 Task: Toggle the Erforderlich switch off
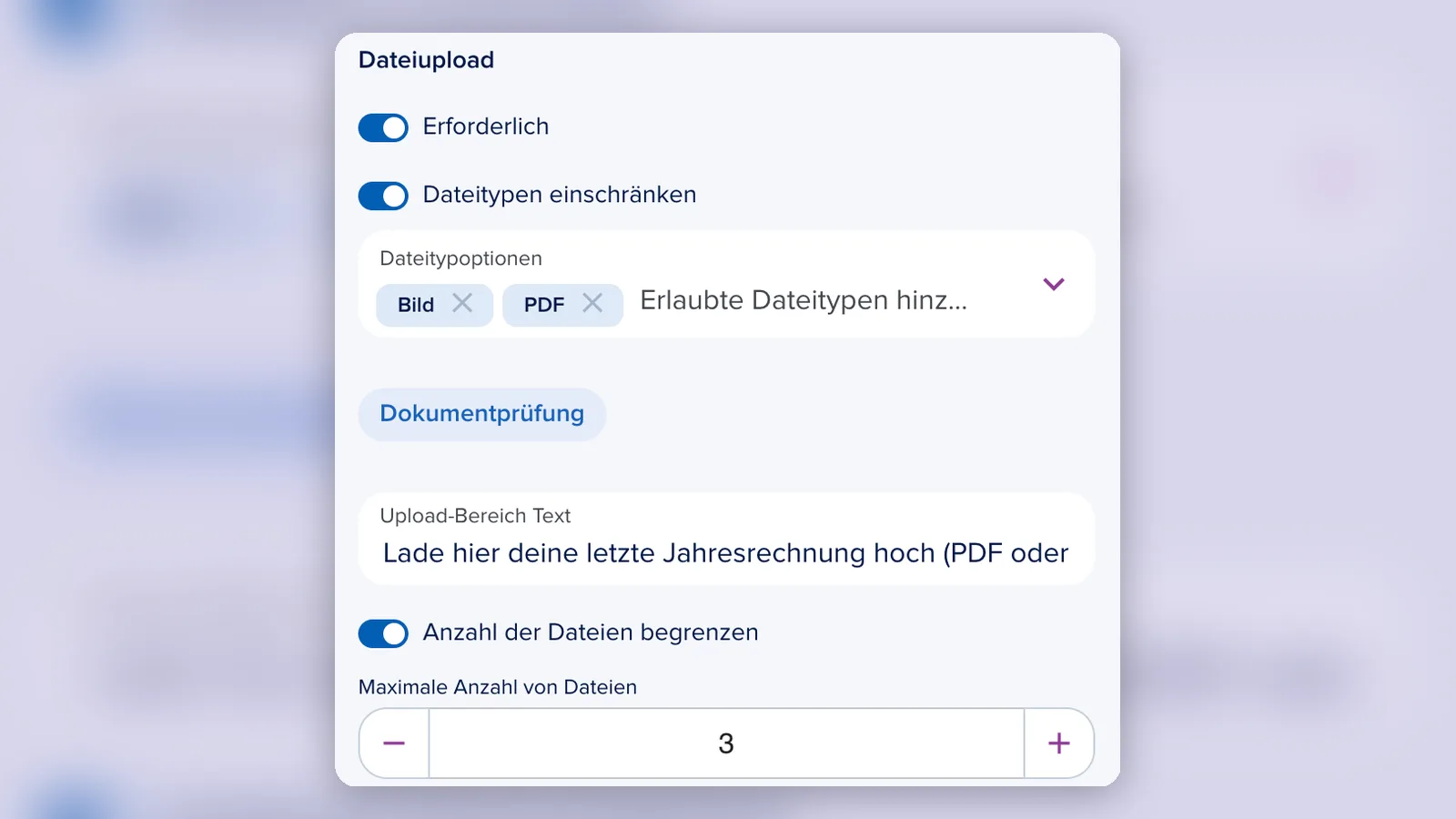(383, 127)
